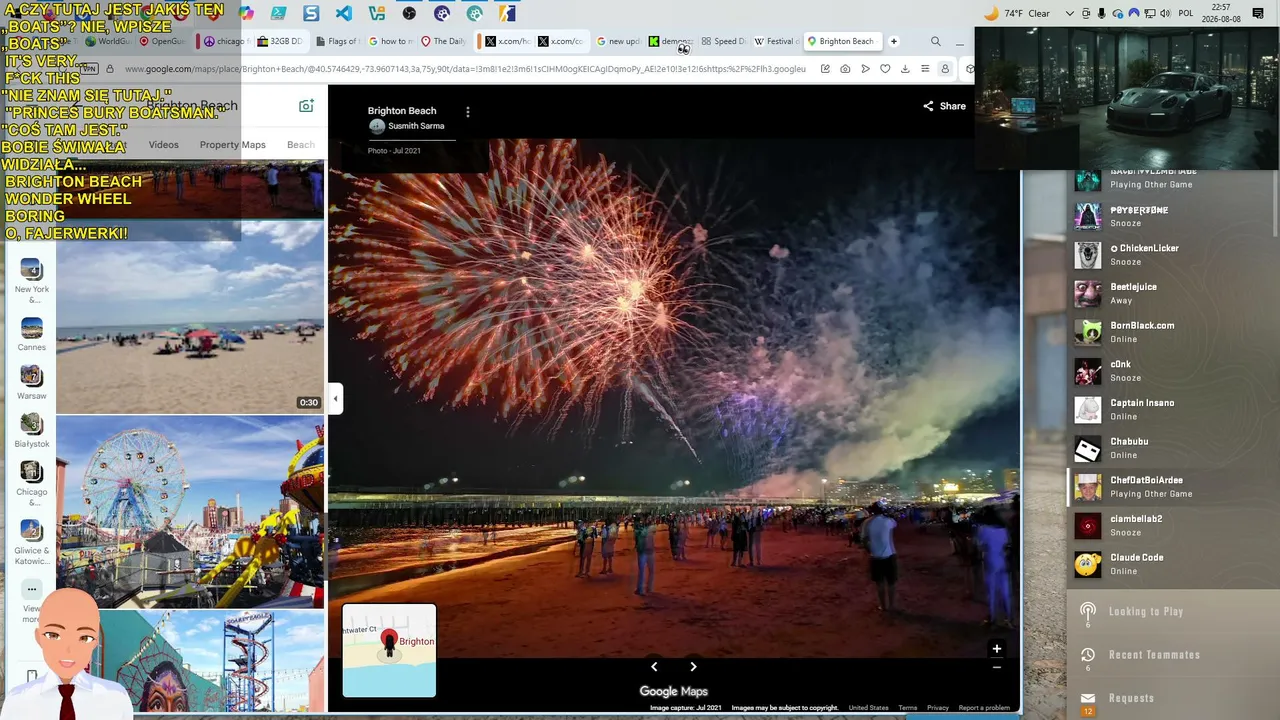Open the 74°F Clear weather widget
Viewport: 1280px width, 720px height.
pos(1018,13)
